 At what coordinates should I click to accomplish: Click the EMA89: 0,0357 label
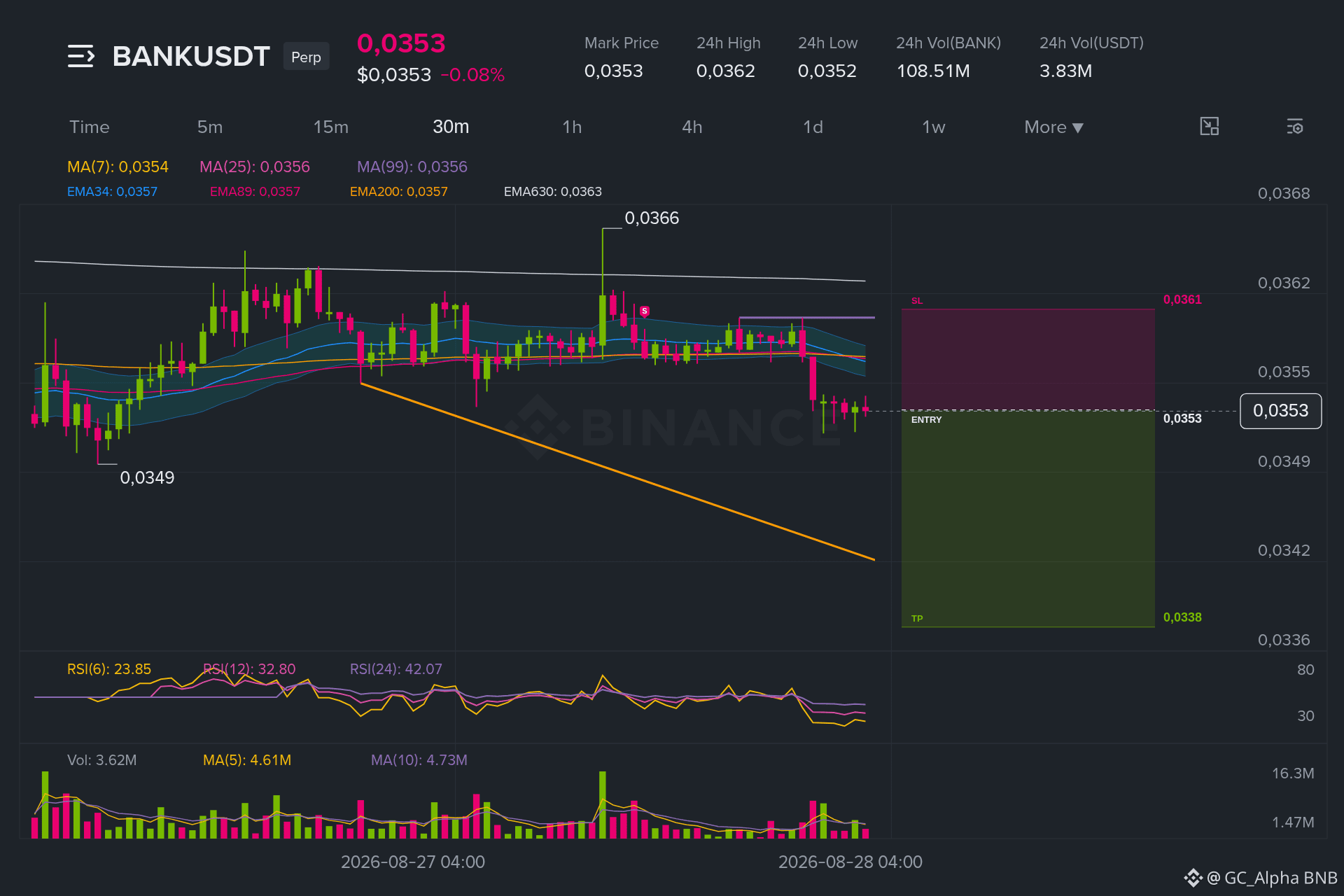(255, 192)
